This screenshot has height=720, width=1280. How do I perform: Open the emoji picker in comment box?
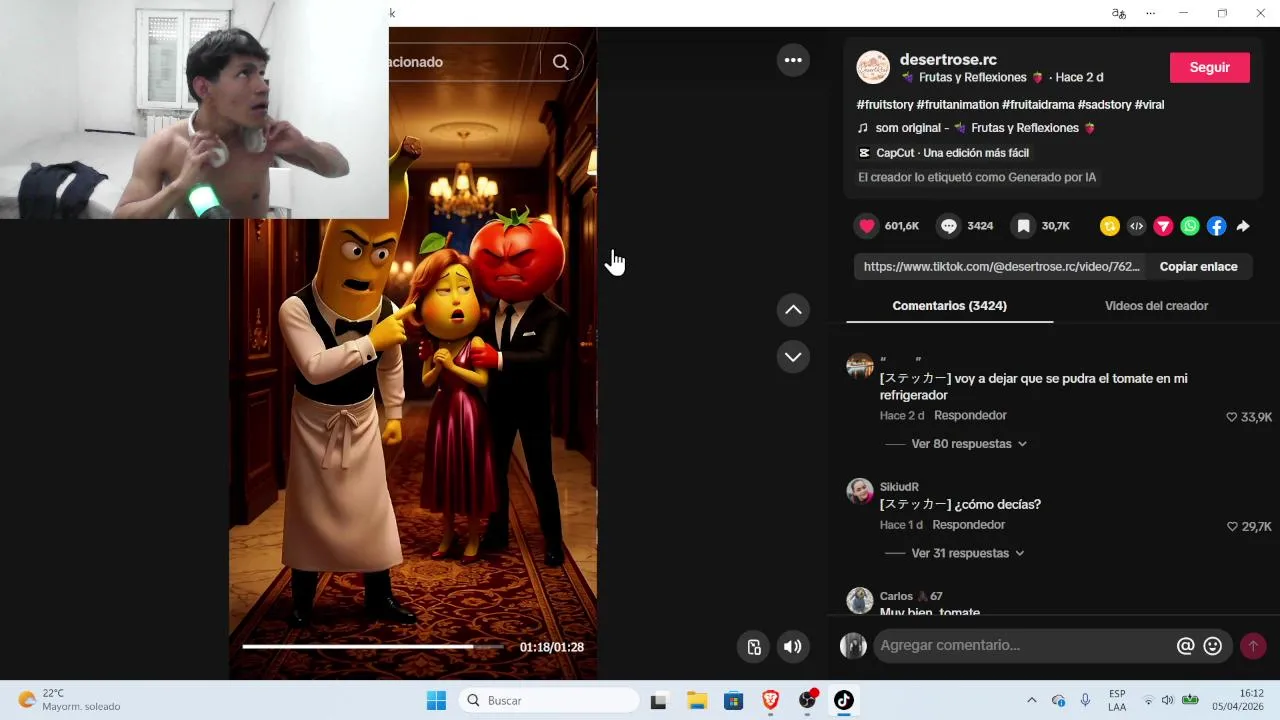[x=1213, y=646]
